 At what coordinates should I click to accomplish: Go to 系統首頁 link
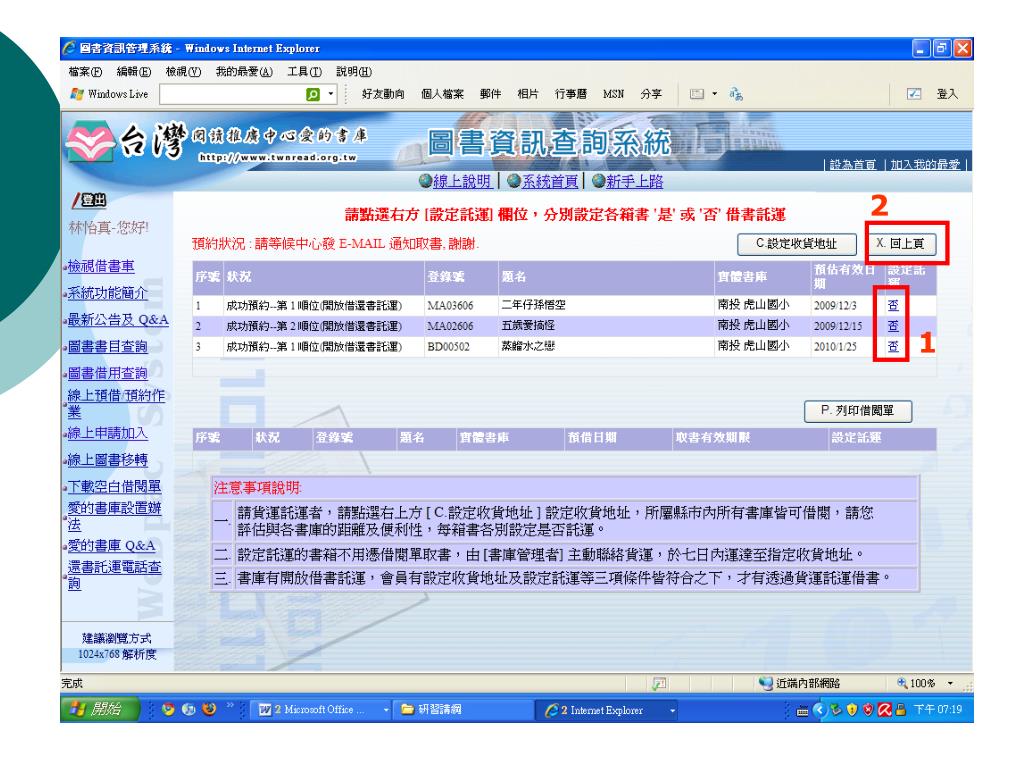coord(550,182)
